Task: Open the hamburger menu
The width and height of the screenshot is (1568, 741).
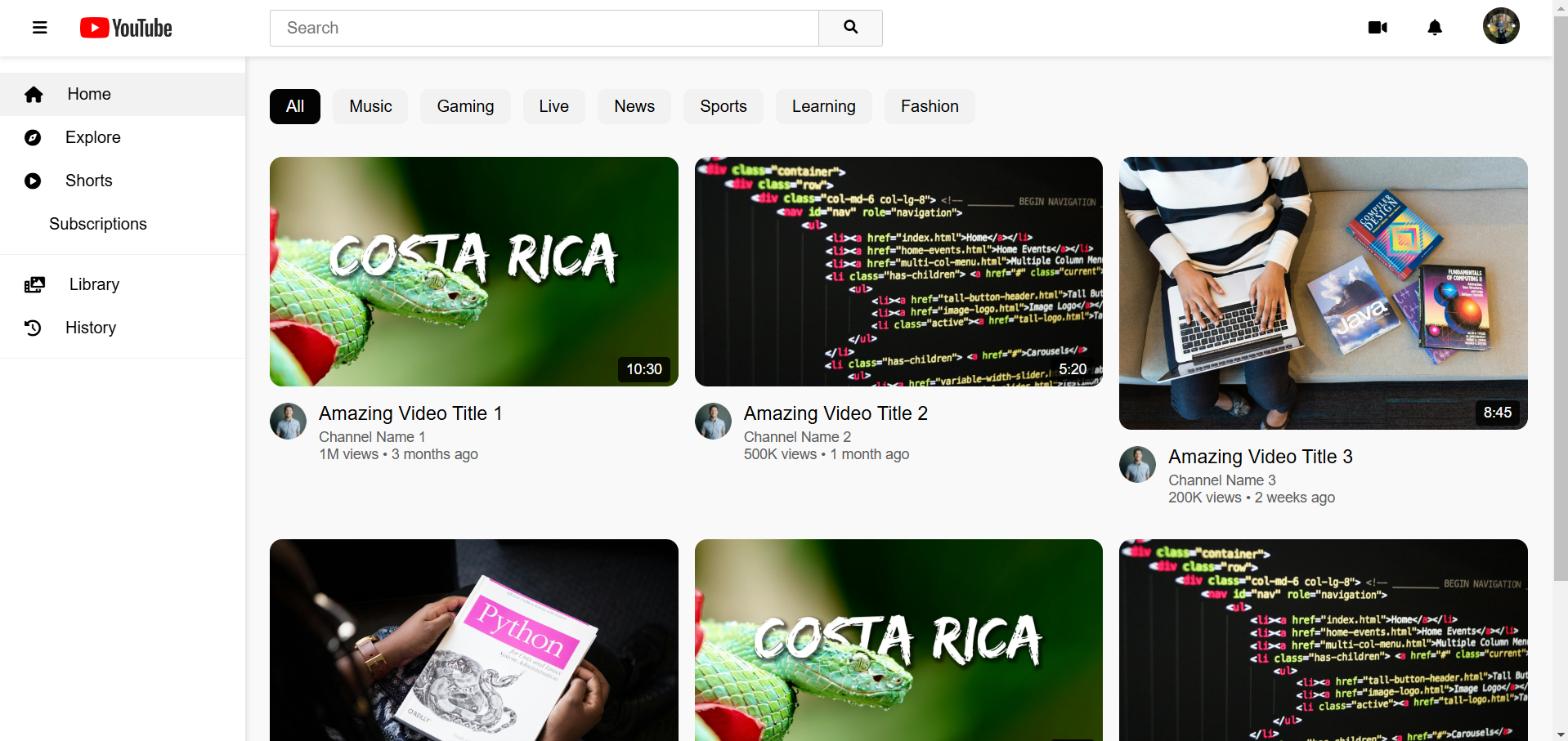Action: tap(39, 28)
